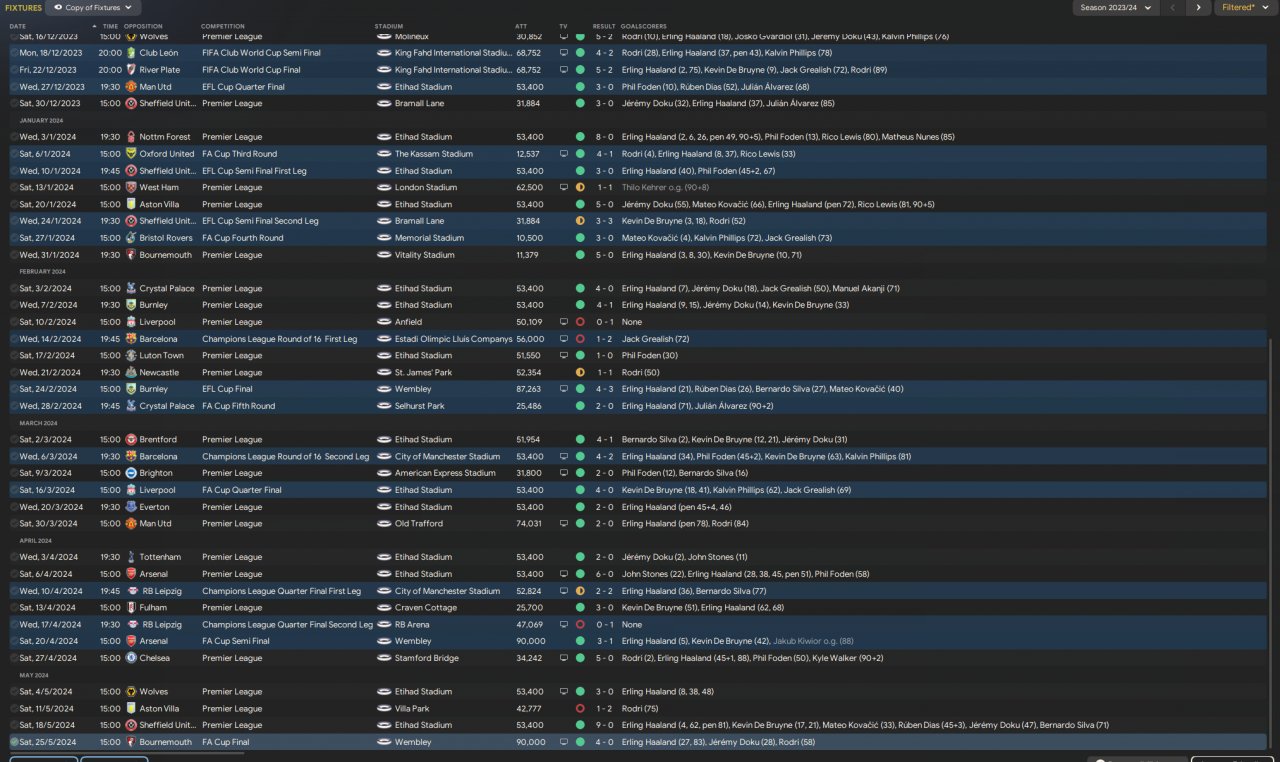
Task: Click Aston Villa's badge in the 20/1/2024 row
Action: click(x=131, y=204)
